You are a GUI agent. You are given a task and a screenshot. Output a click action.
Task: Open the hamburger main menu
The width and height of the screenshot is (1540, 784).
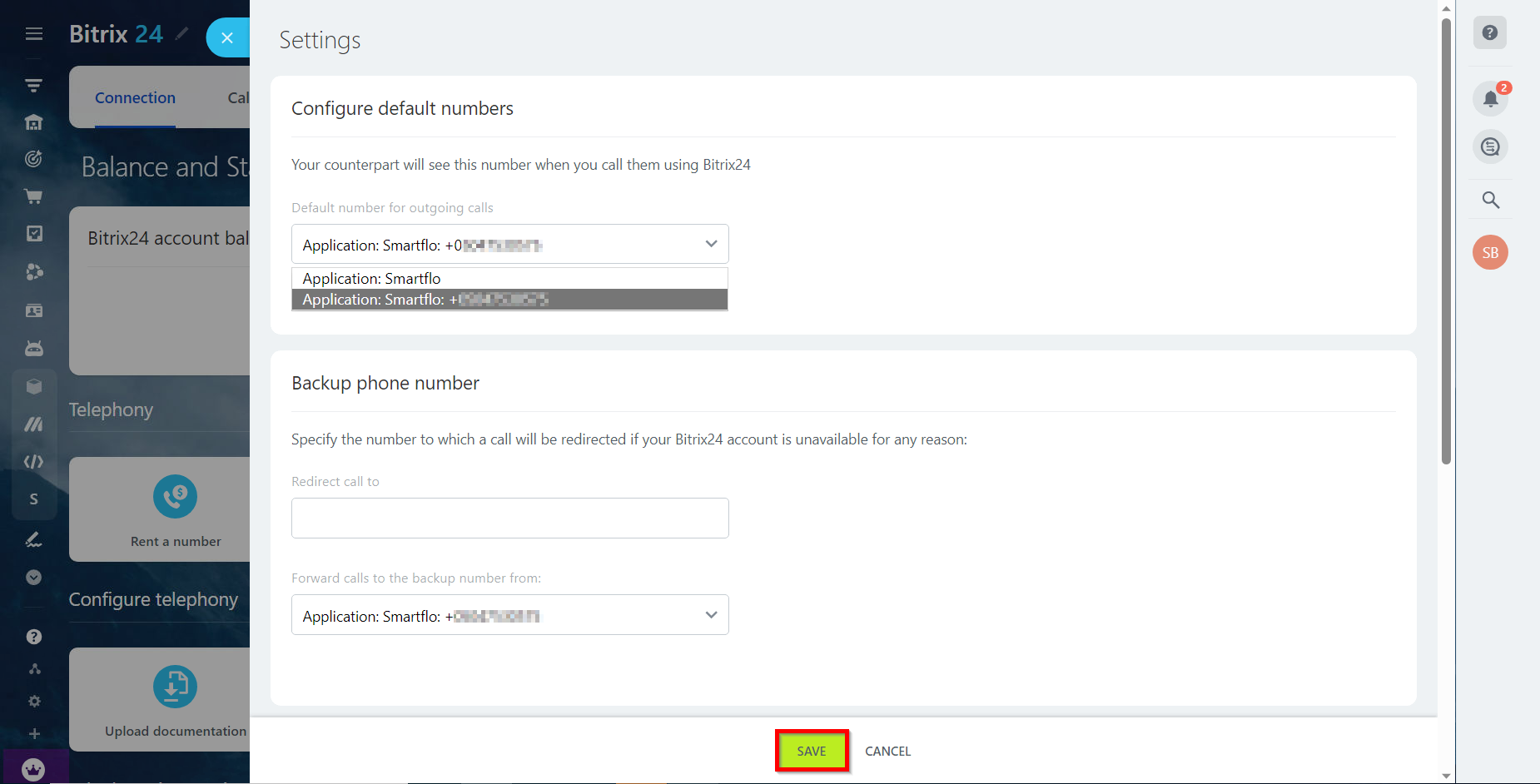click(x=34, y=34)
